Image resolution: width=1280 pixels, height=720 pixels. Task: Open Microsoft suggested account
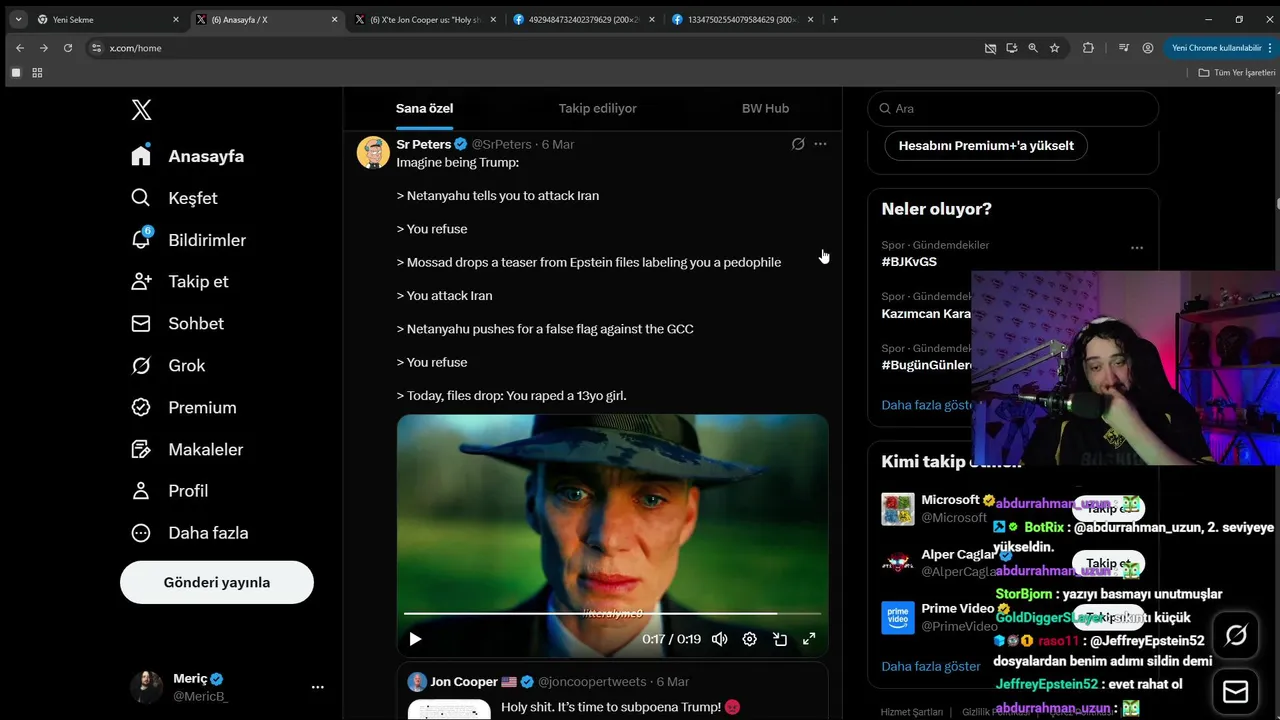[950, 500]
